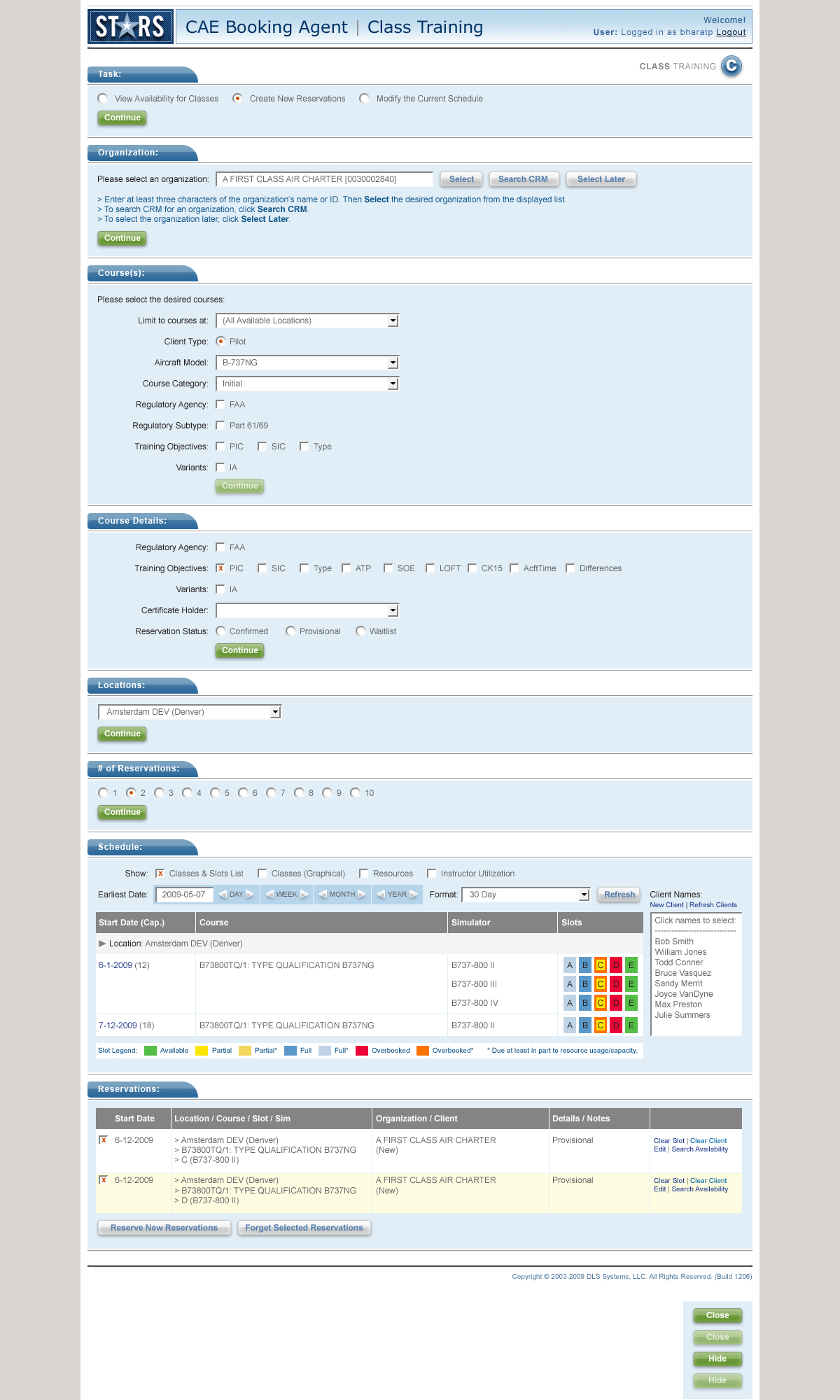840x1400 pixels.
Task: Pick green slot E for B737-800 III
Action: click(631, 984)
